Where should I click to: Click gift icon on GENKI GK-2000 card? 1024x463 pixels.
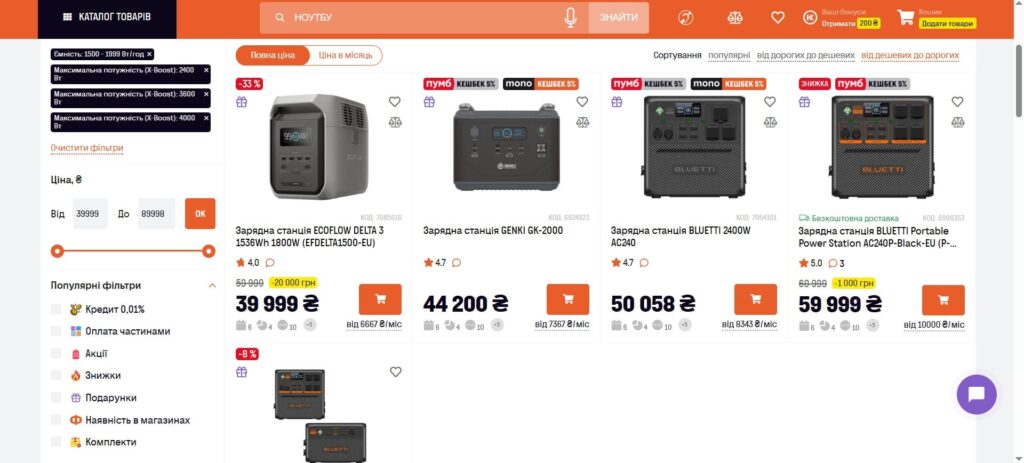tap(429, 102)
